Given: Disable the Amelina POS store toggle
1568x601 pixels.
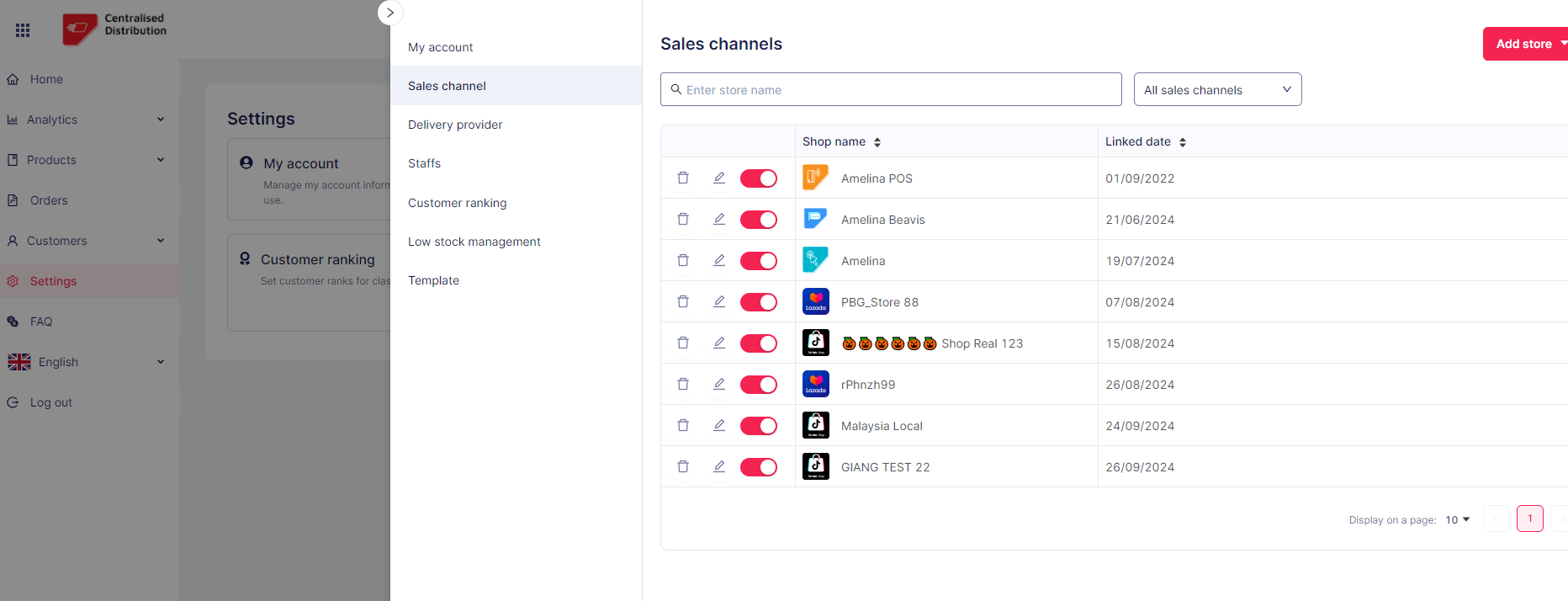Looking at the screenshot, I should pyautogui.click(x=758, y=178).
